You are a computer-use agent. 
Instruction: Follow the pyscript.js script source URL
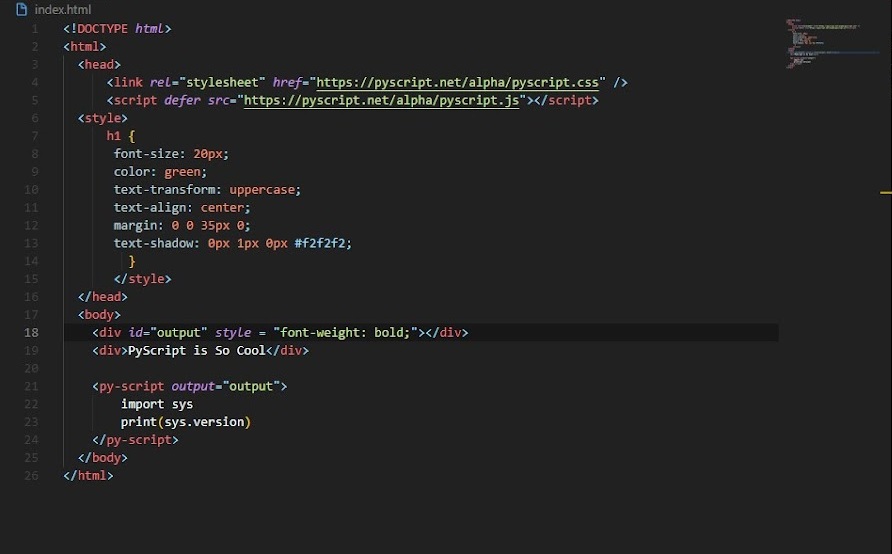coord(381,101)
